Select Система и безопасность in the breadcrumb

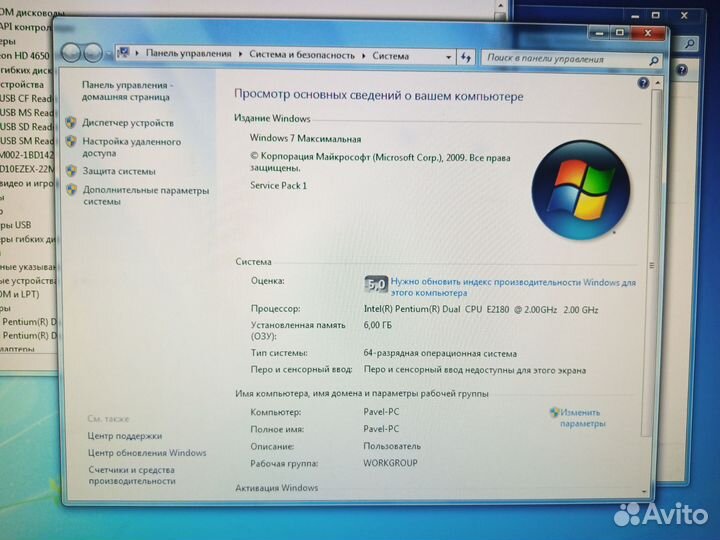(302, 56)
